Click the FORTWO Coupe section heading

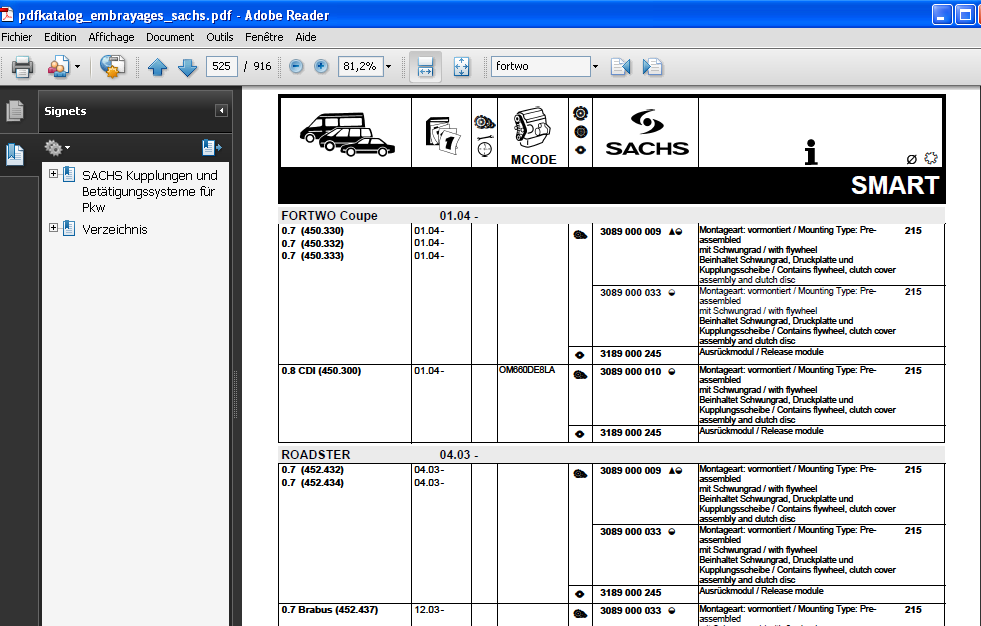329,216
